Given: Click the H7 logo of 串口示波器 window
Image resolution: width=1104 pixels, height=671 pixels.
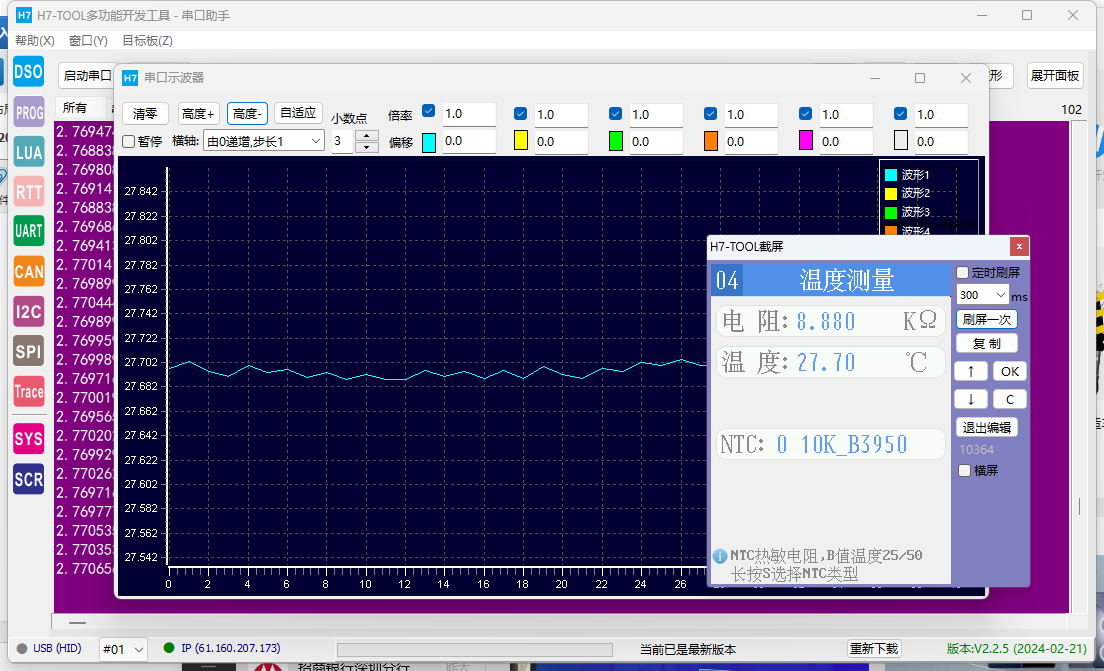Looking at the screenshot, I should pos(130,78).
